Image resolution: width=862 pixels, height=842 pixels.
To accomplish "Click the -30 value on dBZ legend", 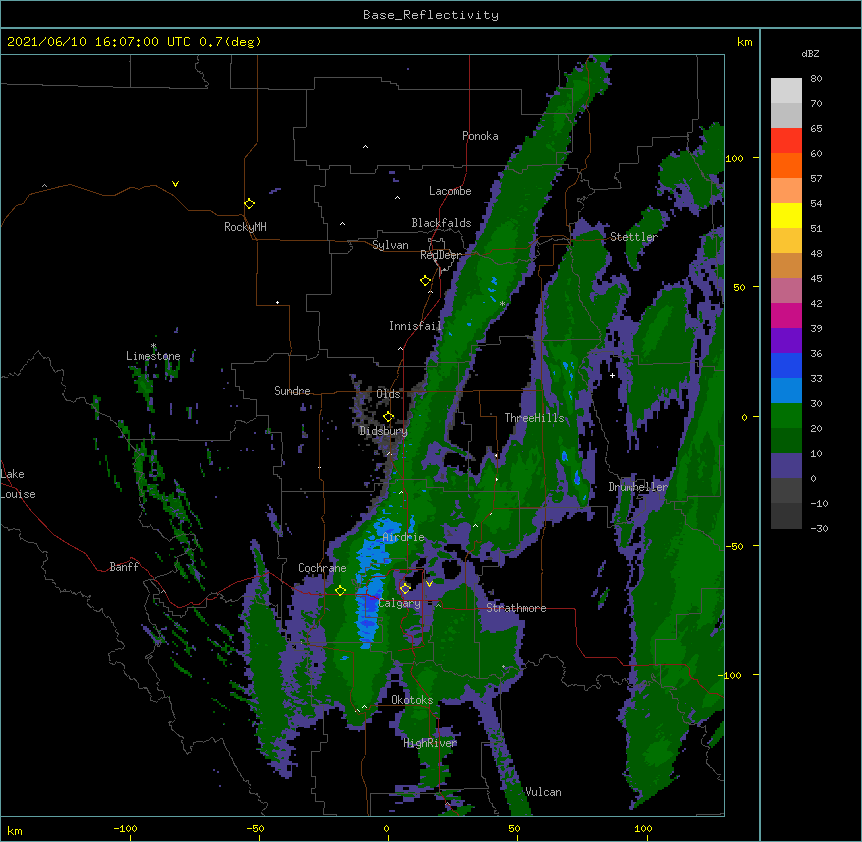I will pyautogui.click(x=819, y=528).
